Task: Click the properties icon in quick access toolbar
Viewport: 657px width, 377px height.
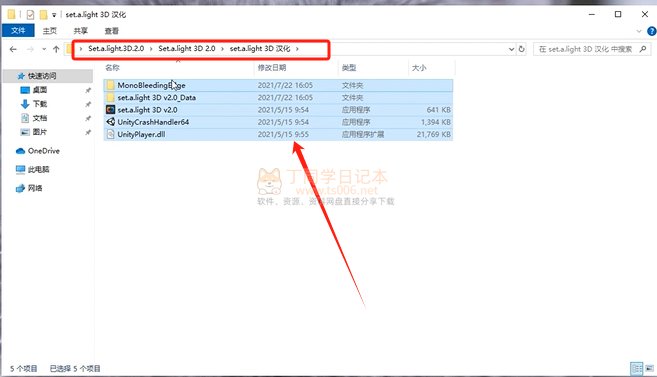Action: click(x=30, y=15)
